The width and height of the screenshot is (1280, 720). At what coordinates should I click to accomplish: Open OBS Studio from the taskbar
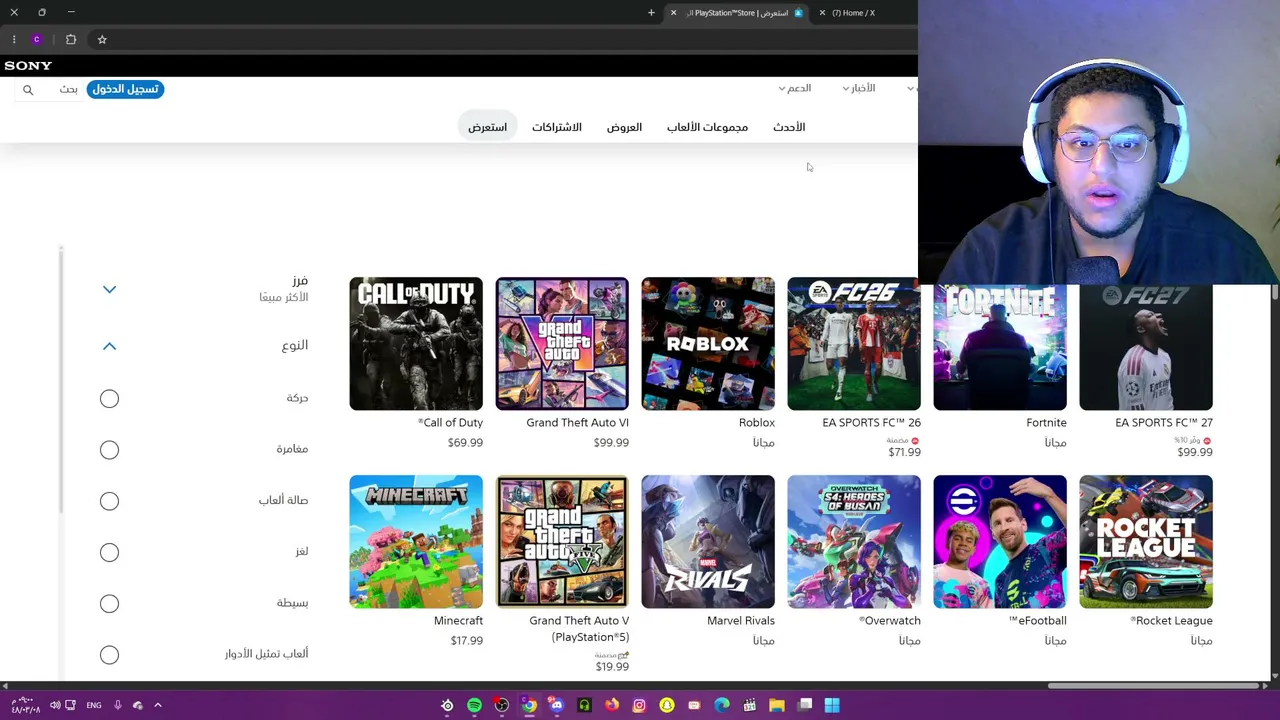coord(501,705)
